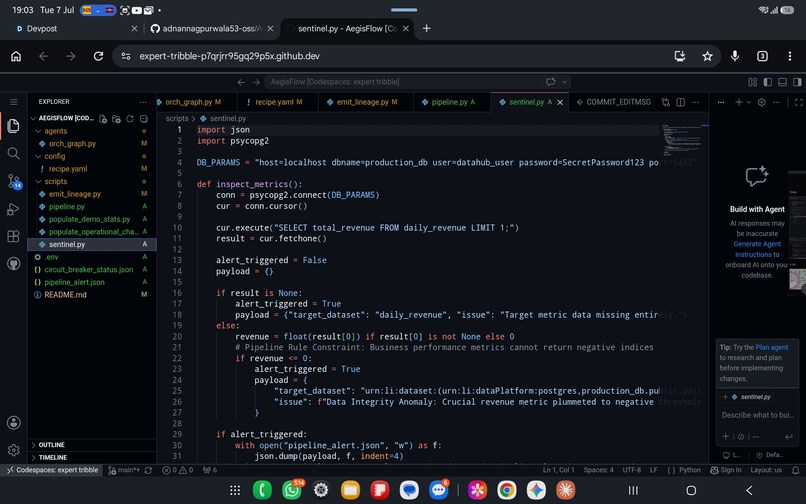
Task: Open the Explorer view in activity bar
Action: pyautogui.click(x=13, y=125)
